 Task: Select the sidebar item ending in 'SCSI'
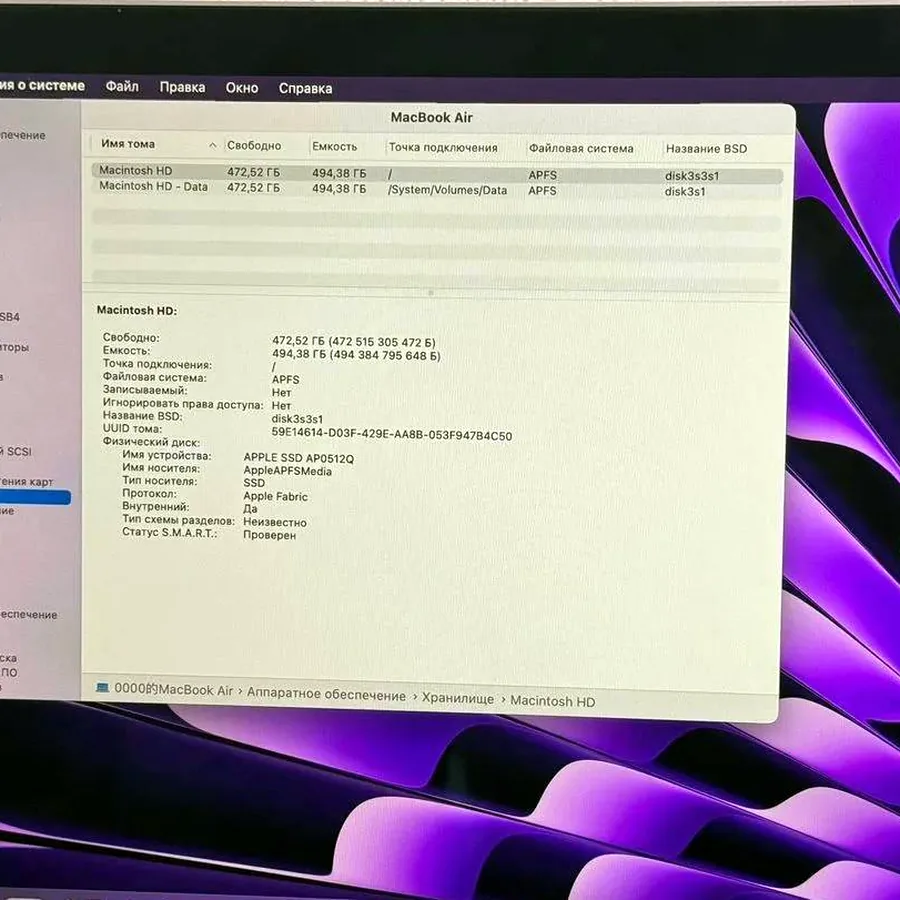click(16, 452)
